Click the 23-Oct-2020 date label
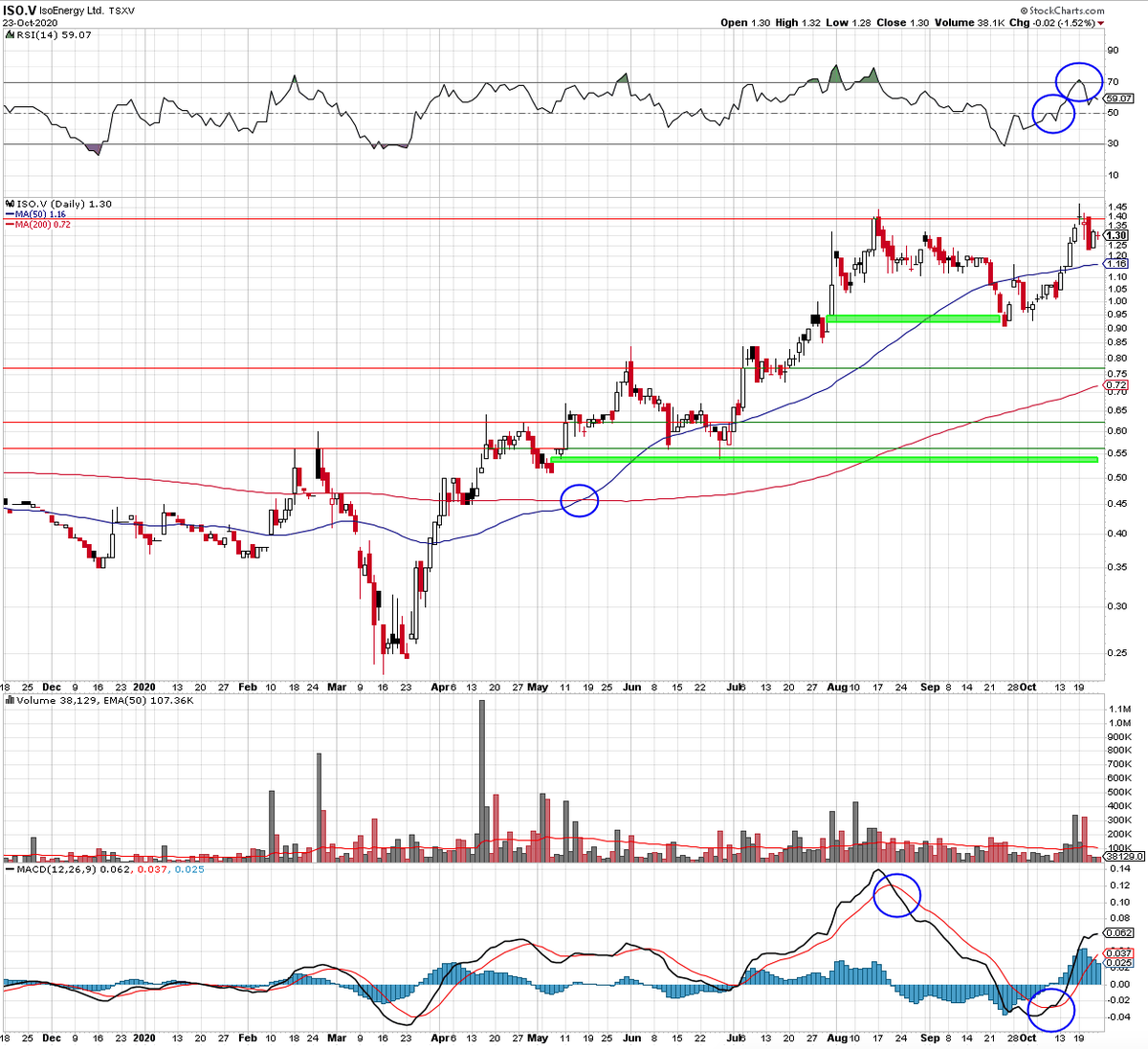This screenshot has height=1049, width=1148. (x=30, y=23)
